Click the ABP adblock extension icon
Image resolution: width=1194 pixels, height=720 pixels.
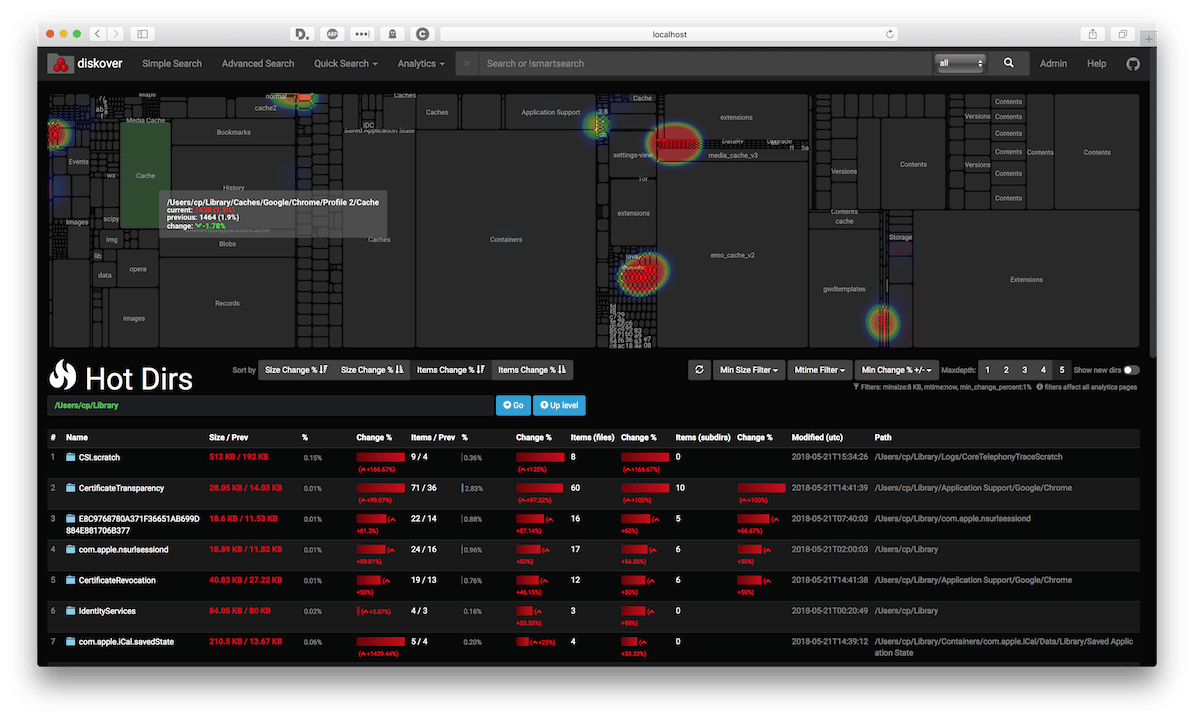[x=332, y=33]
